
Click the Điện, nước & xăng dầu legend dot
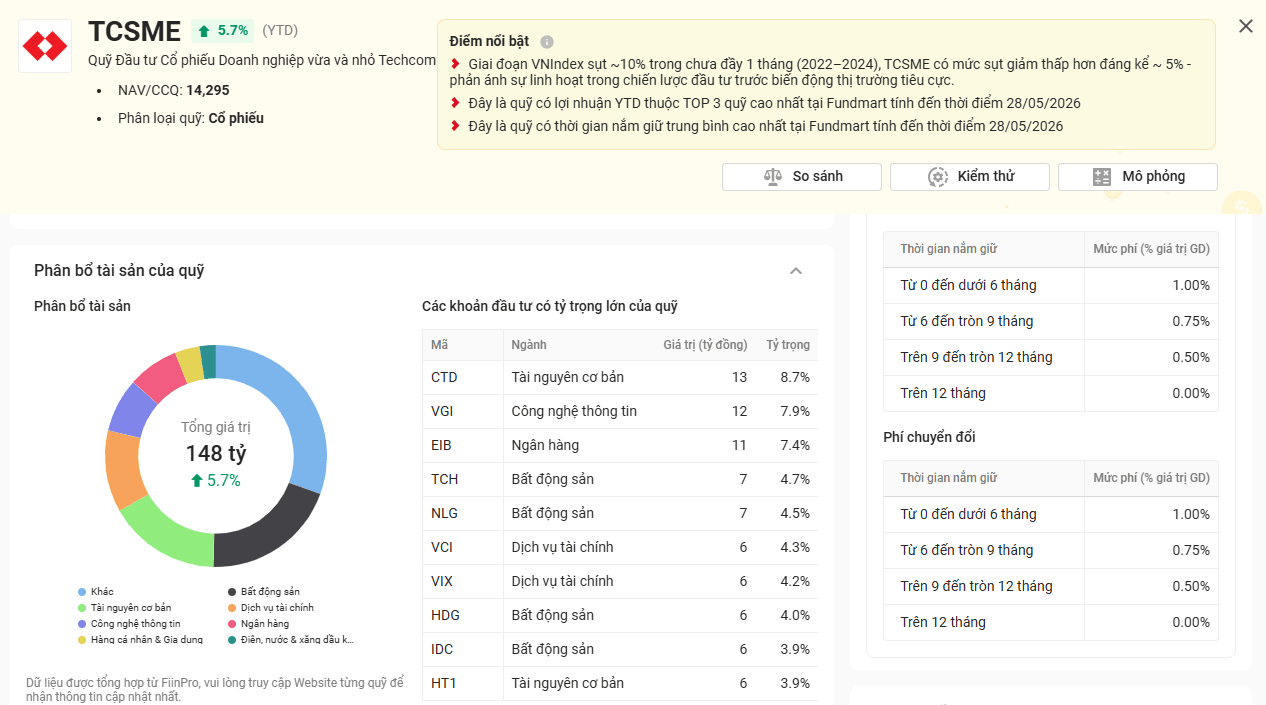click(232, 640)
